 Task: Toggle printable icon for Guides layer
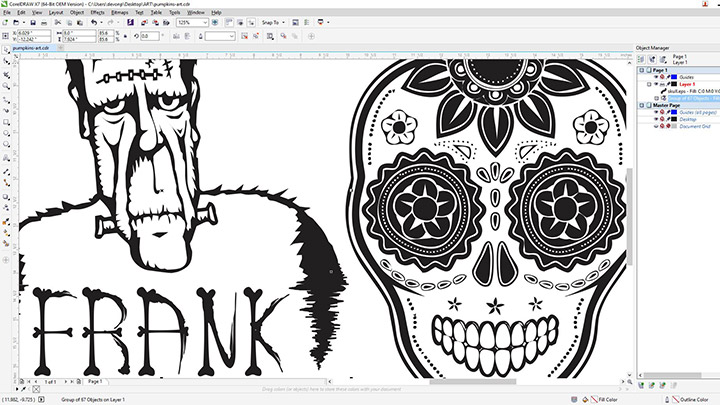point(662,77)
